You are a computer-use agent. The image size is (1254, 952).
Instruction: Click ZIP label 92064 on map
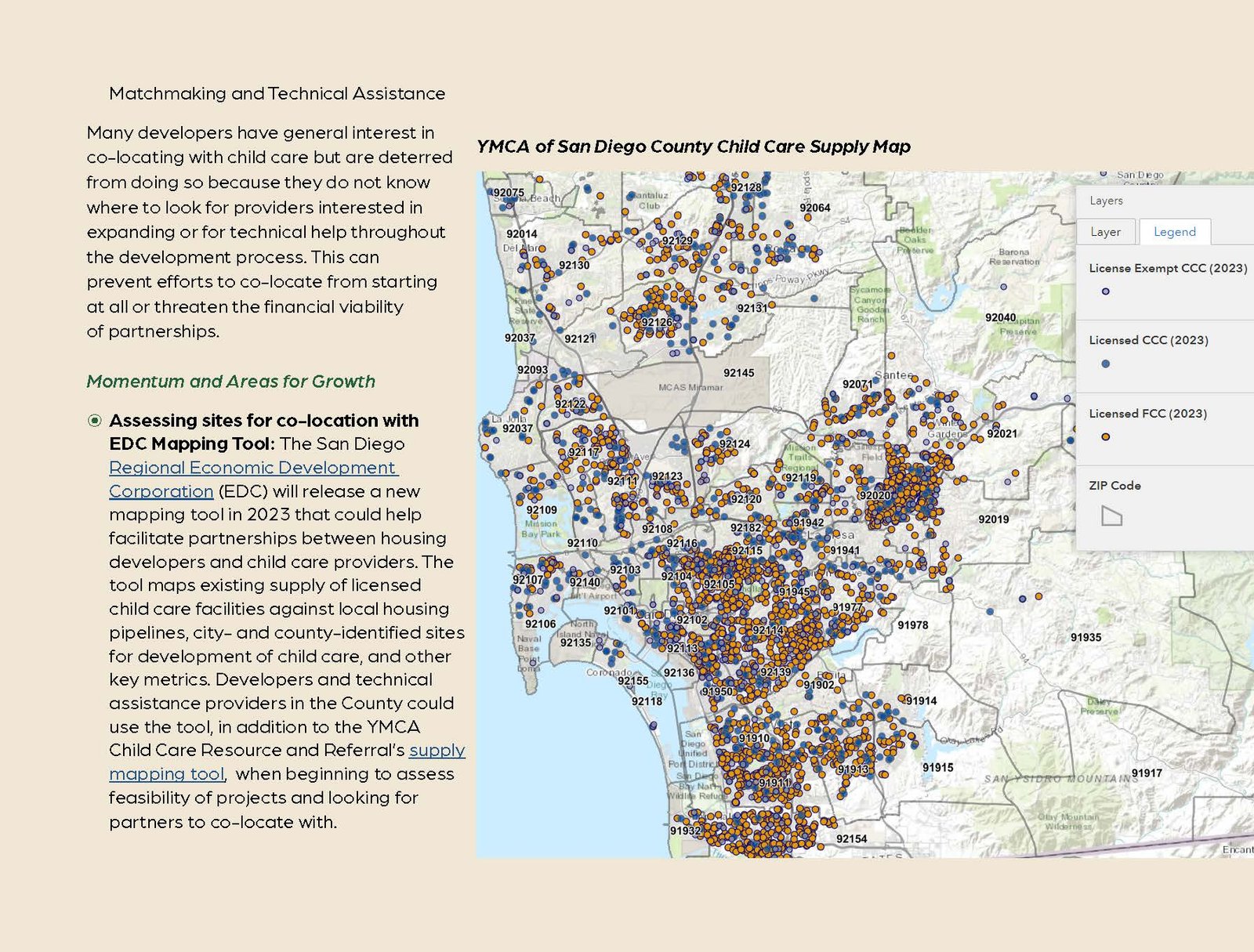(815, 208)
